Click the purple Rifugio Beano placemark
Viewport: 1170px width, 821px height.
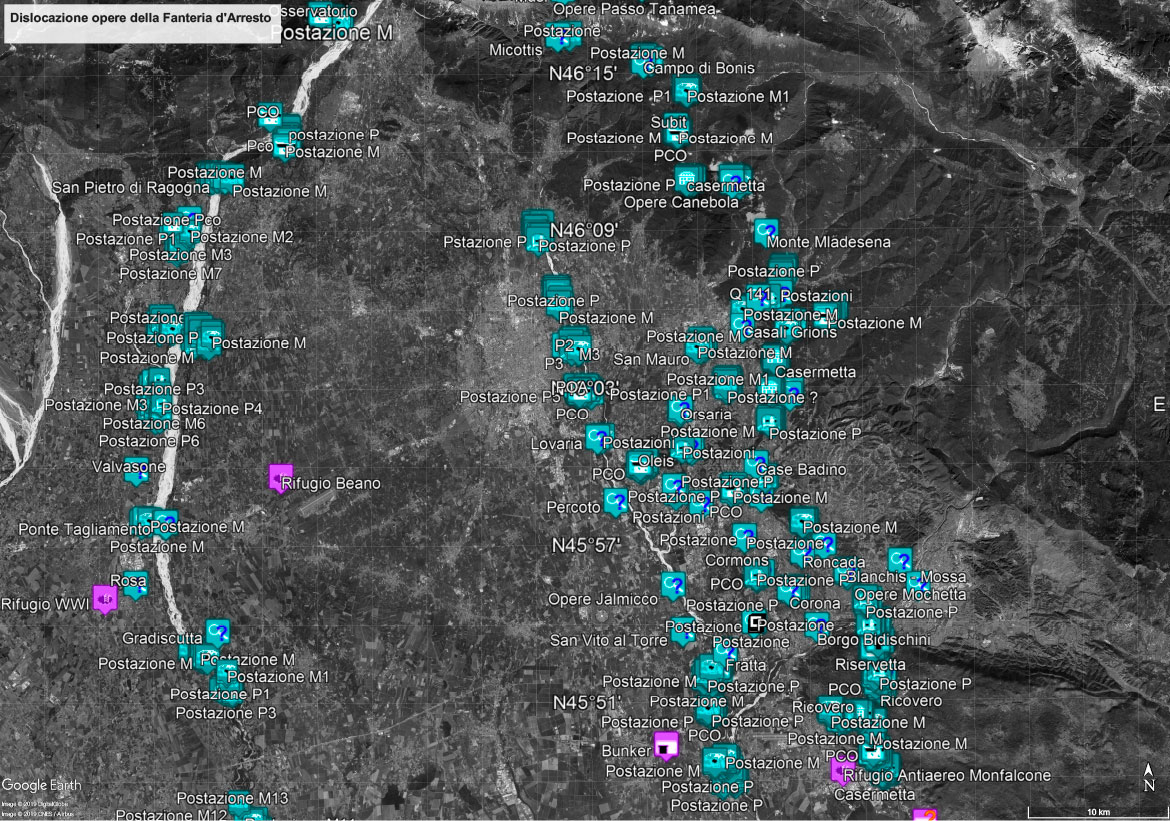pos(280,477)
